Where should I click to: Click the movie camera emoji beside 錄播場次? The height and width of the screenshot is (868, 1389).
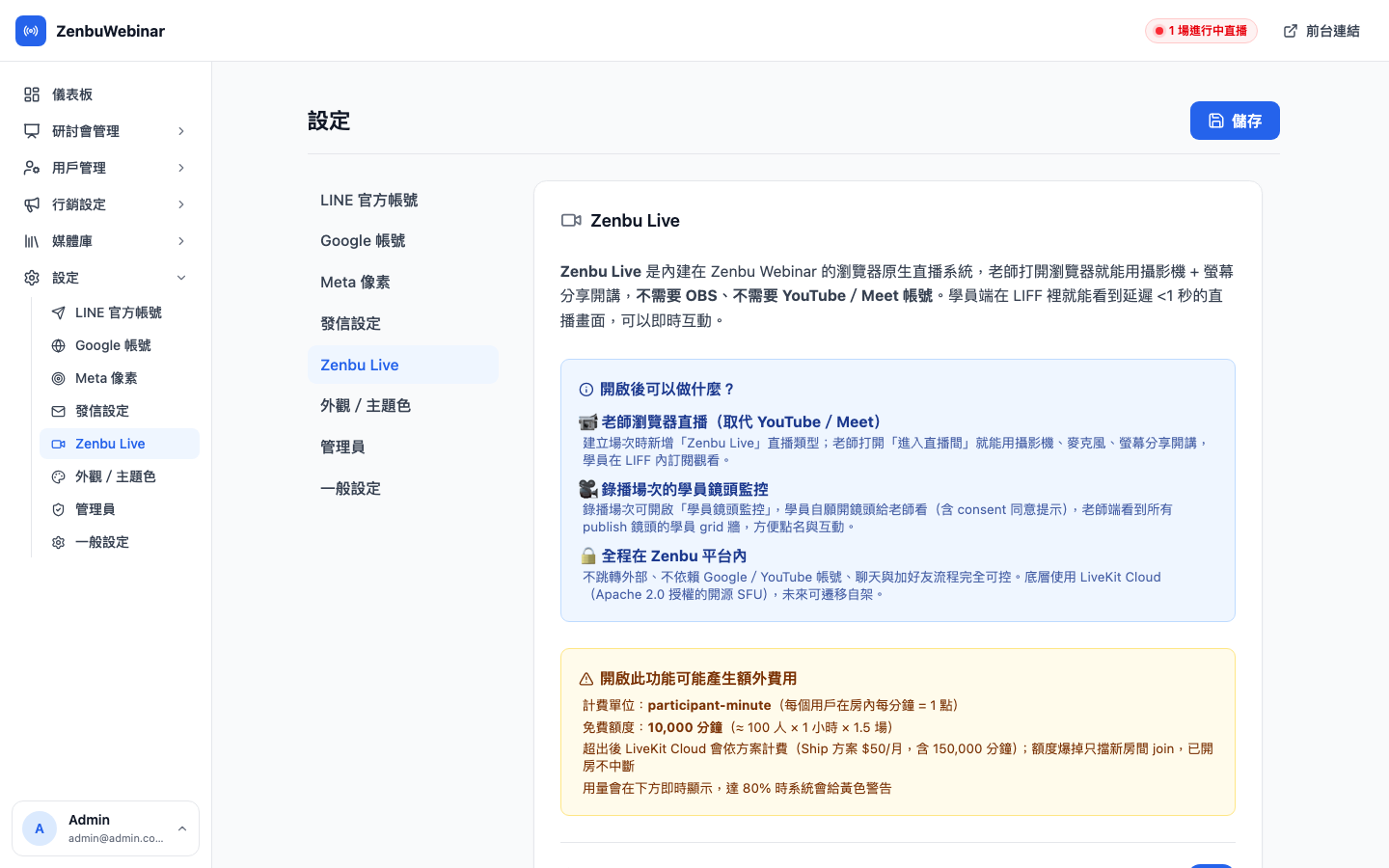[x=588, y=489]
